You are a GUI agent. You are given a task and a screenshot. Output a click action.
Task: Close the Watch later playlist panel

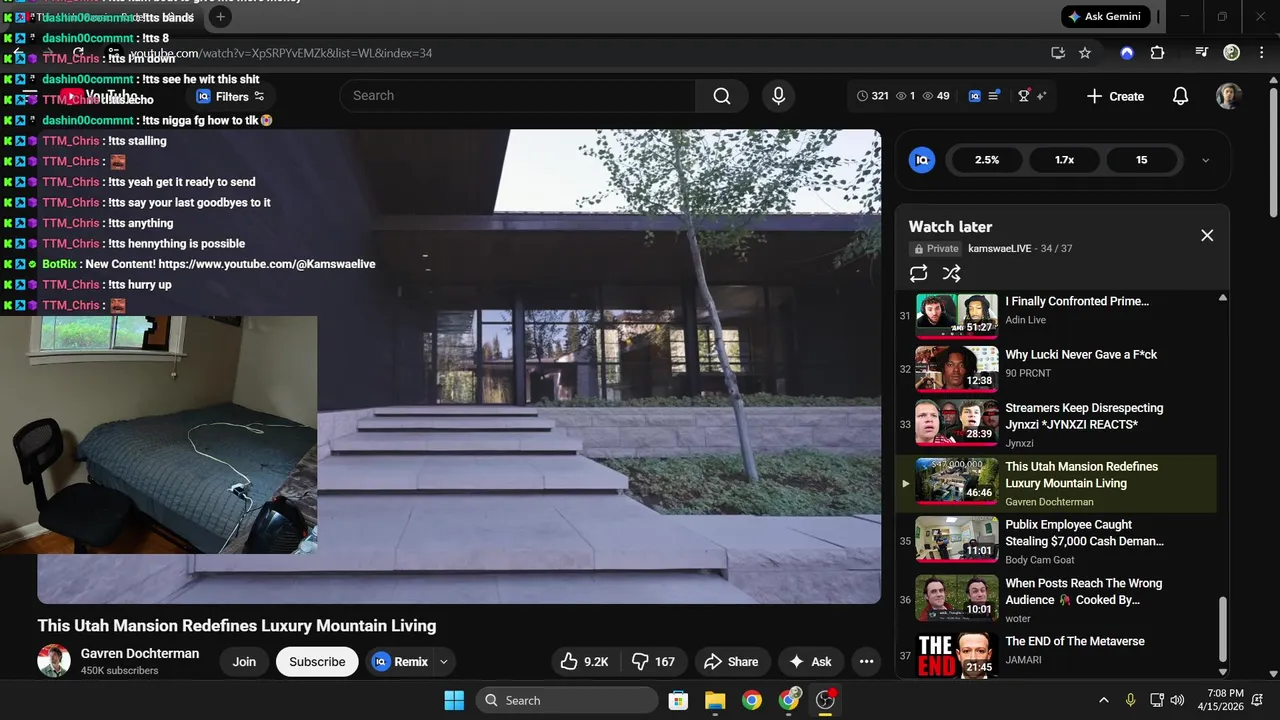click(1207, 235)
